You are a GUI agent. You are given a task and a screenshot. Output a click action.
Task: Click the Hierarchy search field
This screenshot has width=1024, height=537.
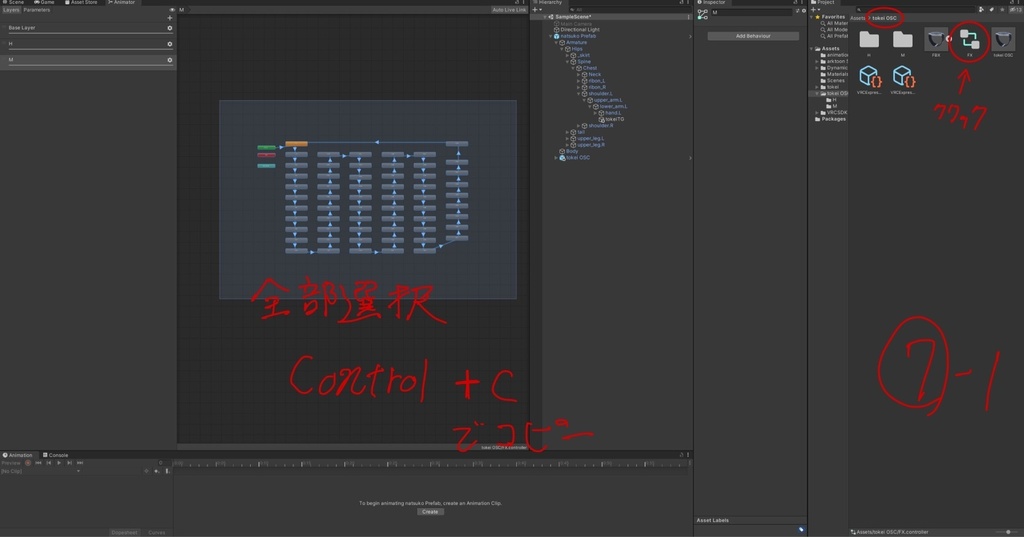[628, 10]
